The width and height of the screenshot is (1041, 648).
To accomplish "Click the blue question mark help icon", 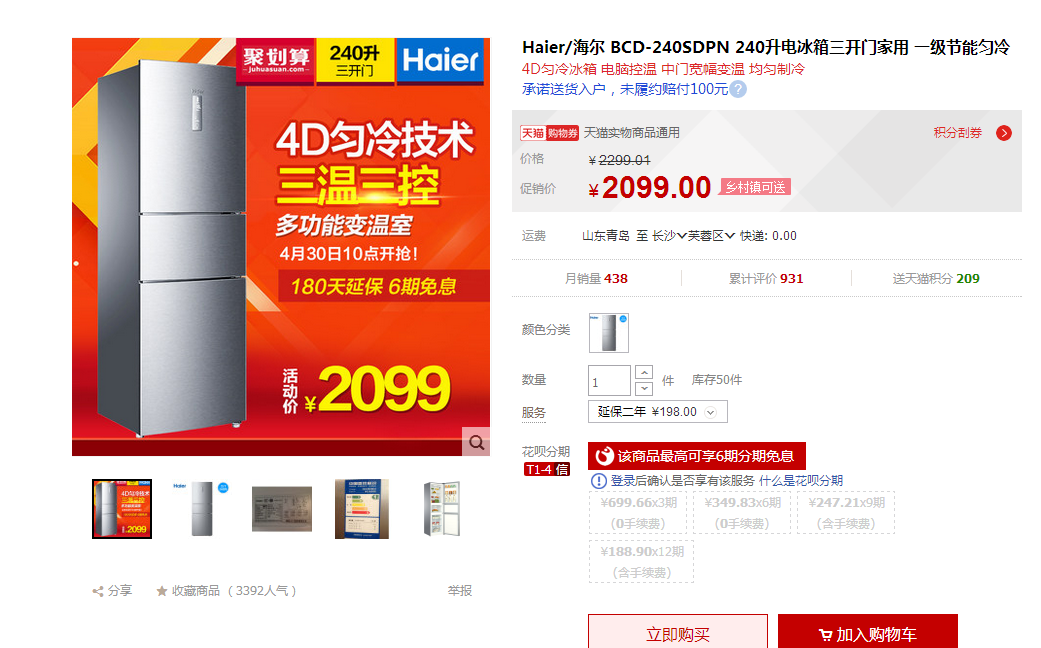I will tap(738, 89).
